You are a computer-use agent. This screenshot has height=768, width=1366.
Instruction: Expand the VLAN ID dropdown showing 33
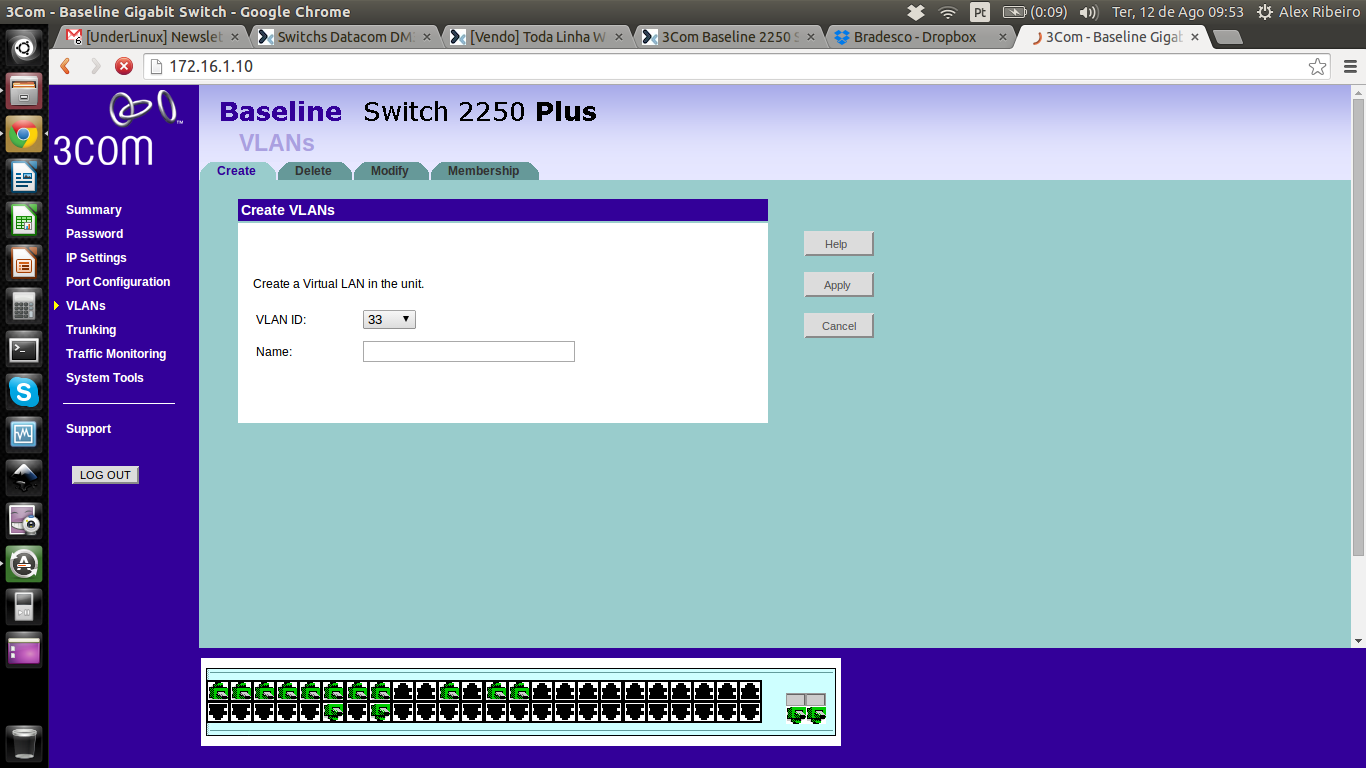point(389,320)
